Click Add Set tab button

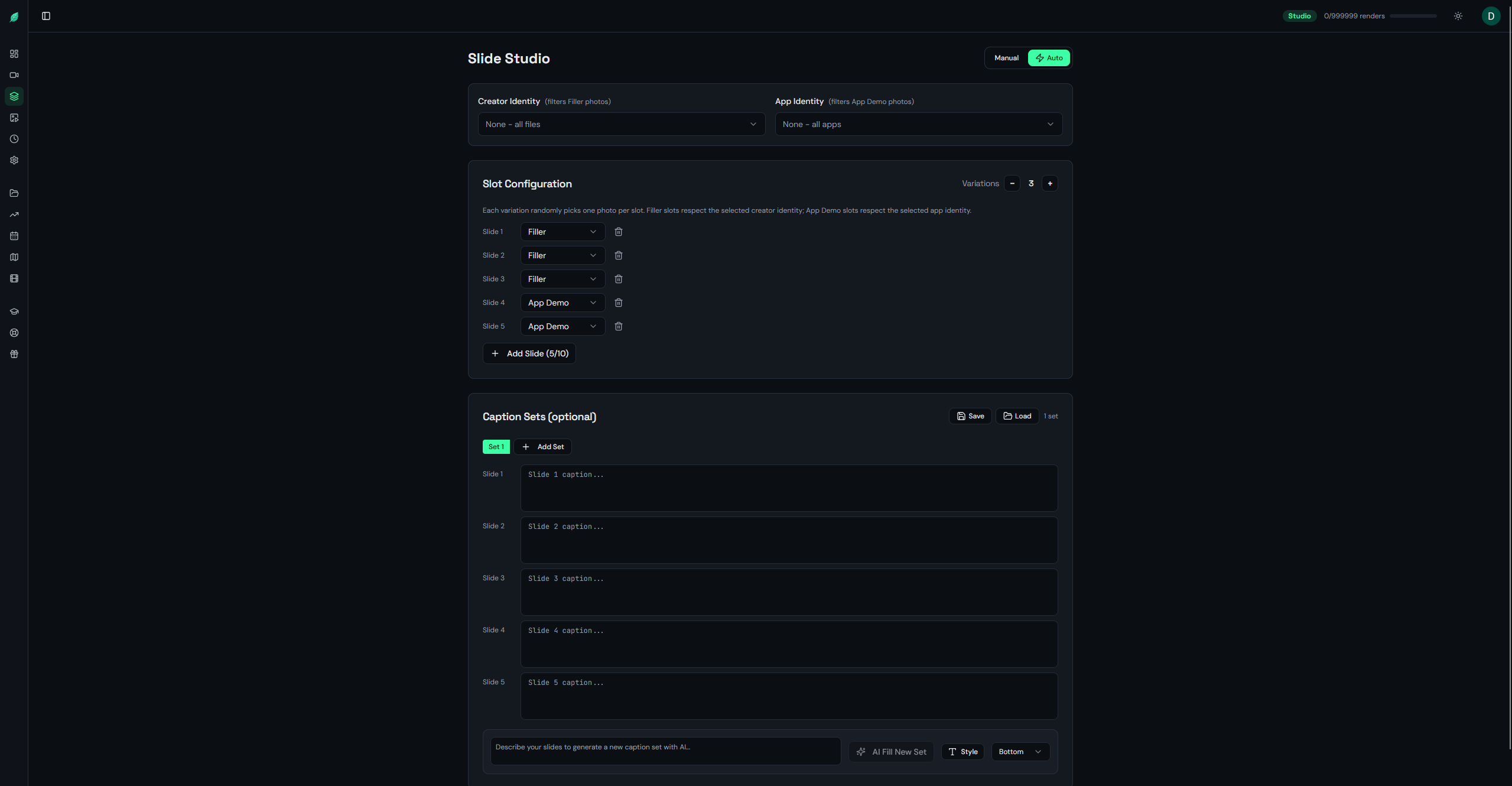pyautogui.click(x=542, y=447)
